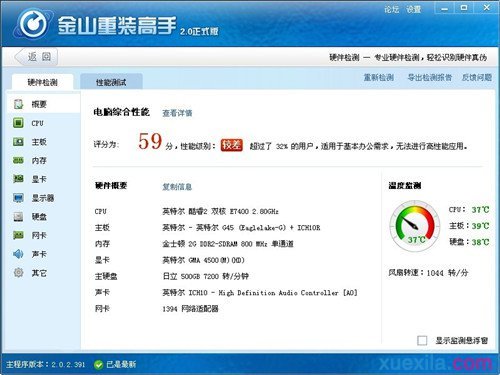
Task: Click sound card value ICH10 High Definition Audio
Action: click(260, 293)
